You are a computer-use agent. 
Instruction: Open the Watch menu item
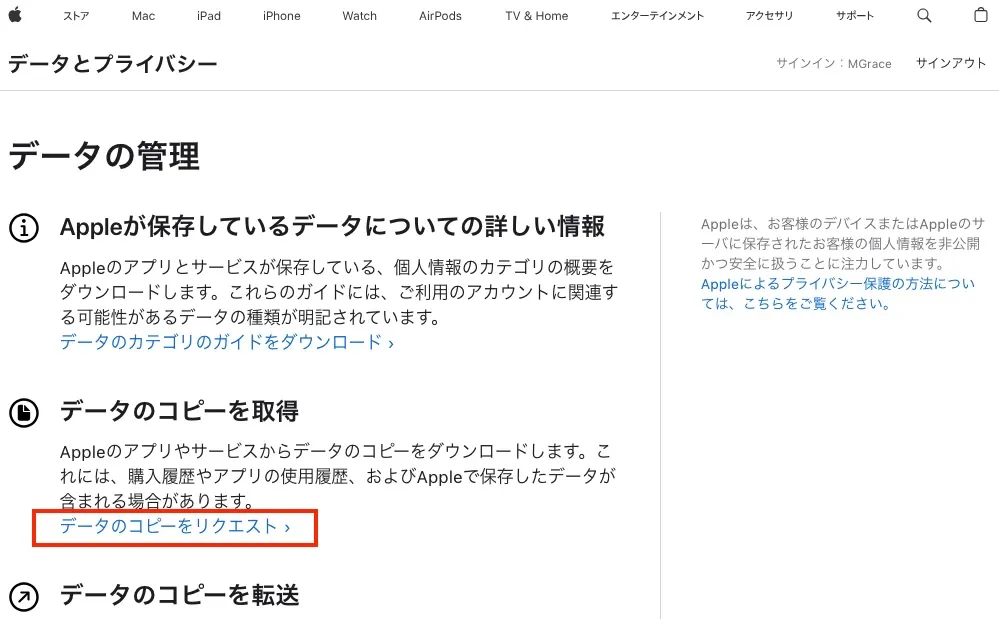coord(359,16)
